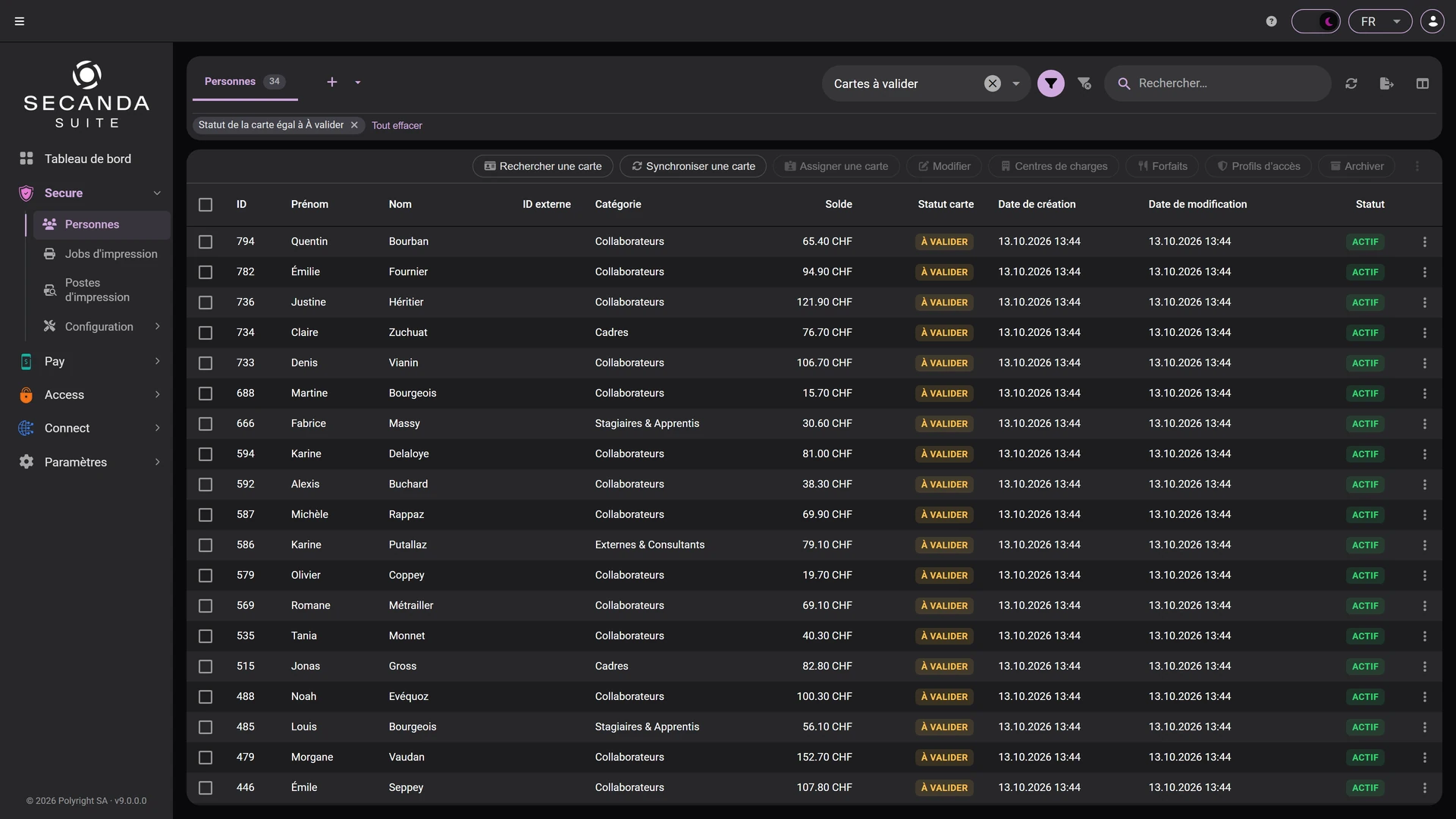This screenshot has height=819, width=1456.
Task: Click the Synchroniser une carte button
Action: [x=693, y=166]
